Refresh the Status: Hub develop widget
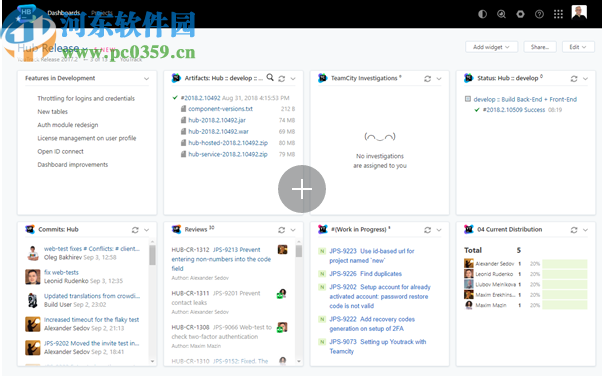 [574, 79]
